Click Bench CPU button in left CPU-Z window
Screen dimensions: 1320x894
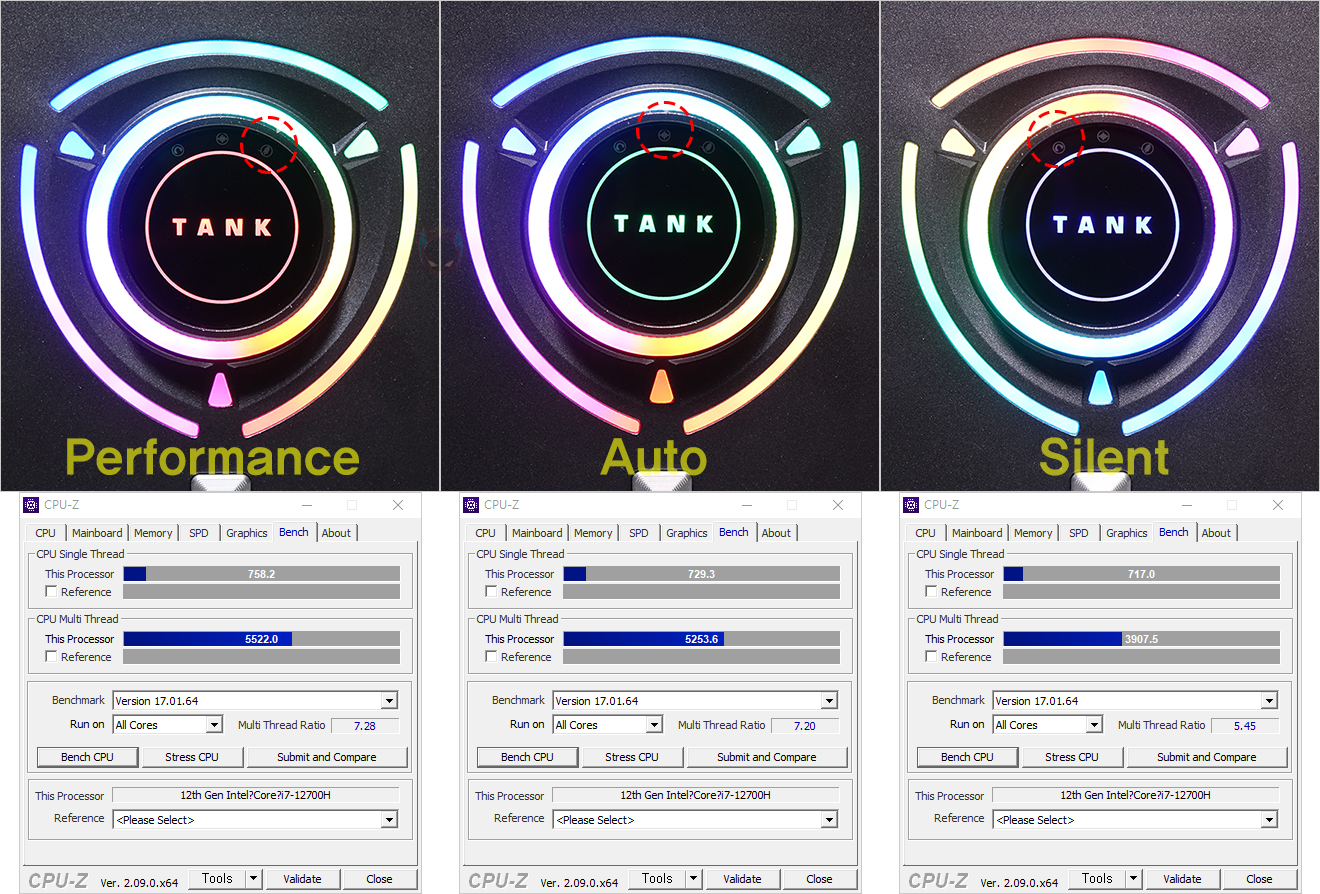(x=87, y=757)
